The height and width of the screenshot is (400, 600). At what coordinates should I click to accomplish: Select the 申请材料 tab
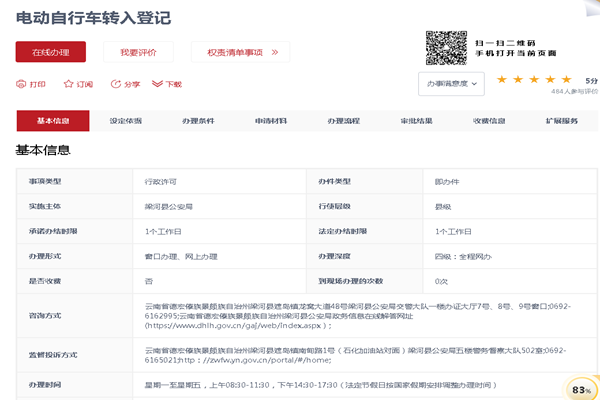click(x=270, y=121)
